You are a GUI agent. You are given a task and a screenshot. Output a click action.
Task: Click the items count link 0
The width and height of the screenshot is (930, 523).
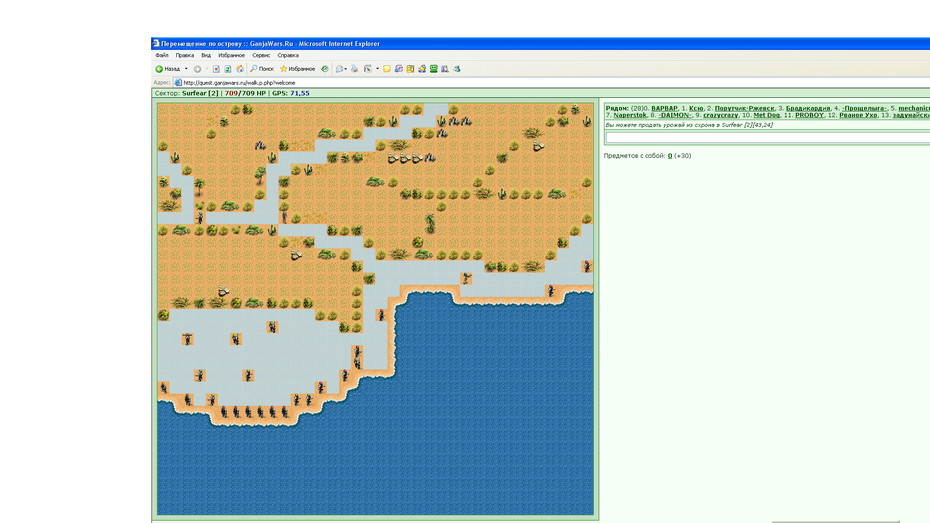pos(670,156)
